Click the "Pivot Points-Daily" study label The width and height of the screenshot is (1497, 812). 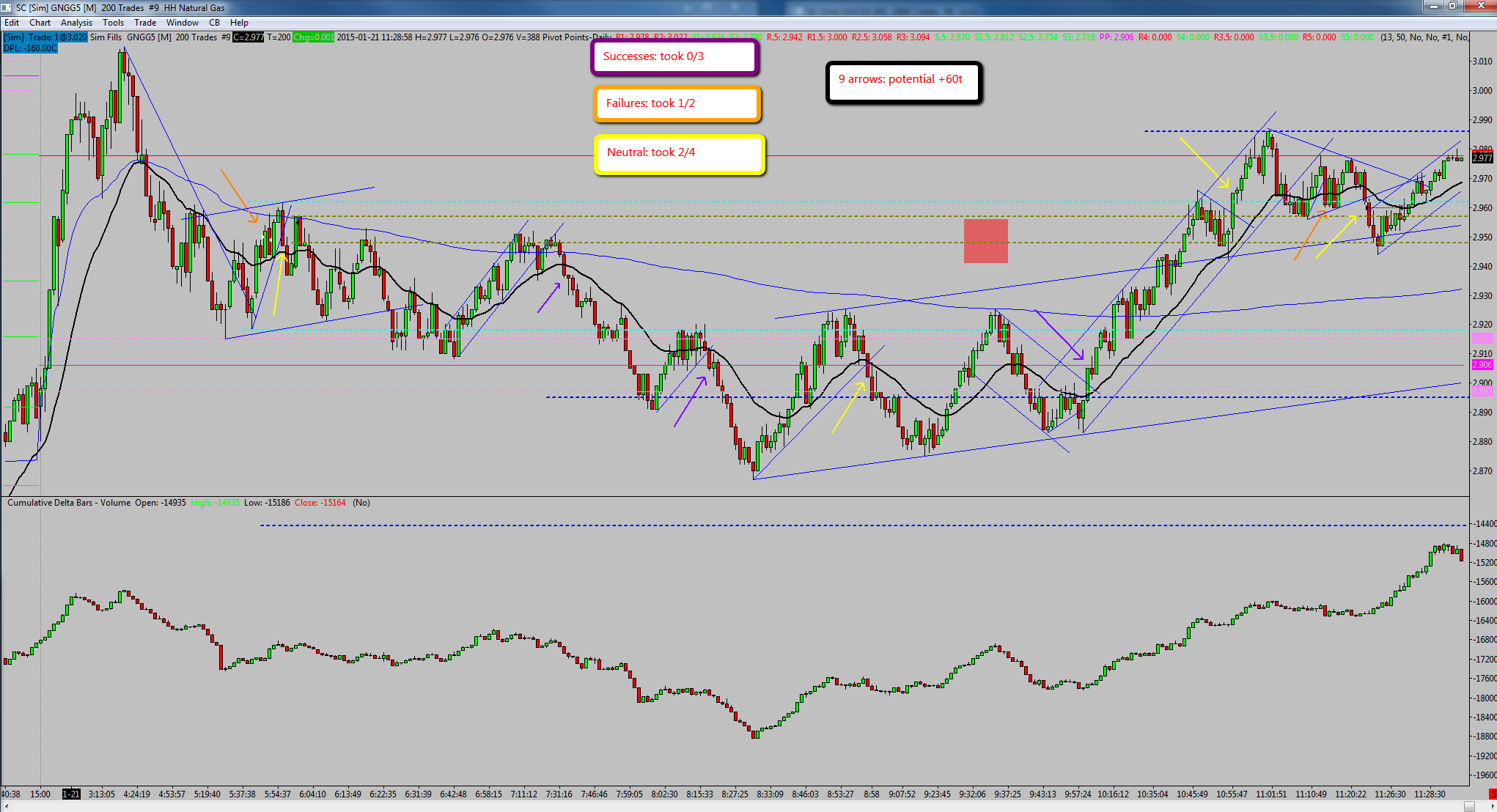pyautogui.click(x=577, y=37)
